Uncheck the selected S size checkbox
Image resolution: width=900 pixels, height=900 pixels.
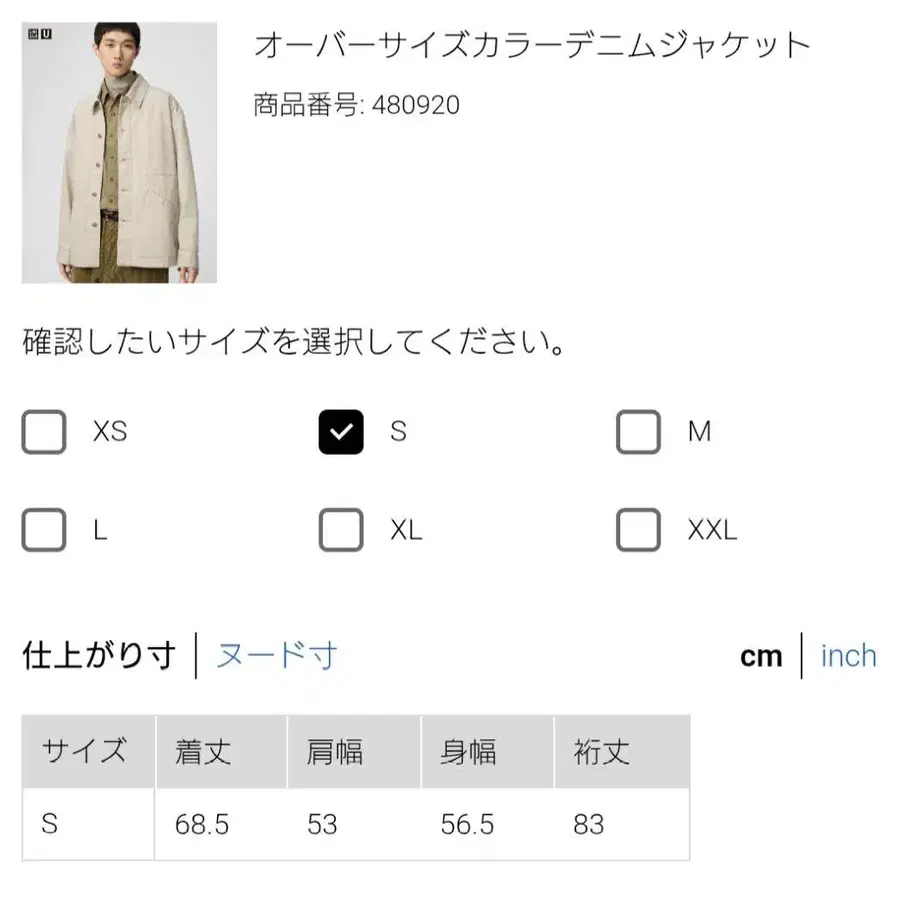[x=341, y=432]
